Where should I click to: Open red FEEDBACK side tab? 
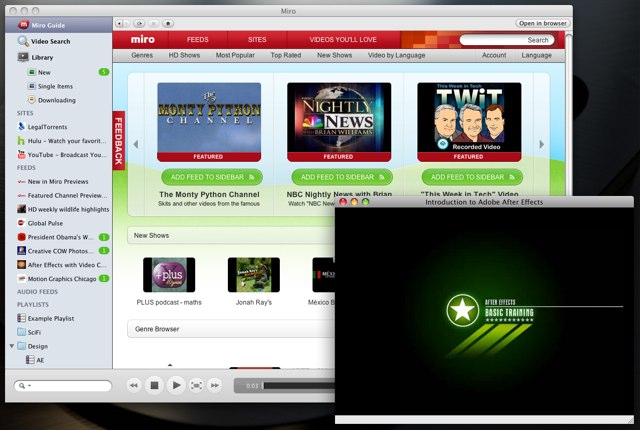(118, 140)
